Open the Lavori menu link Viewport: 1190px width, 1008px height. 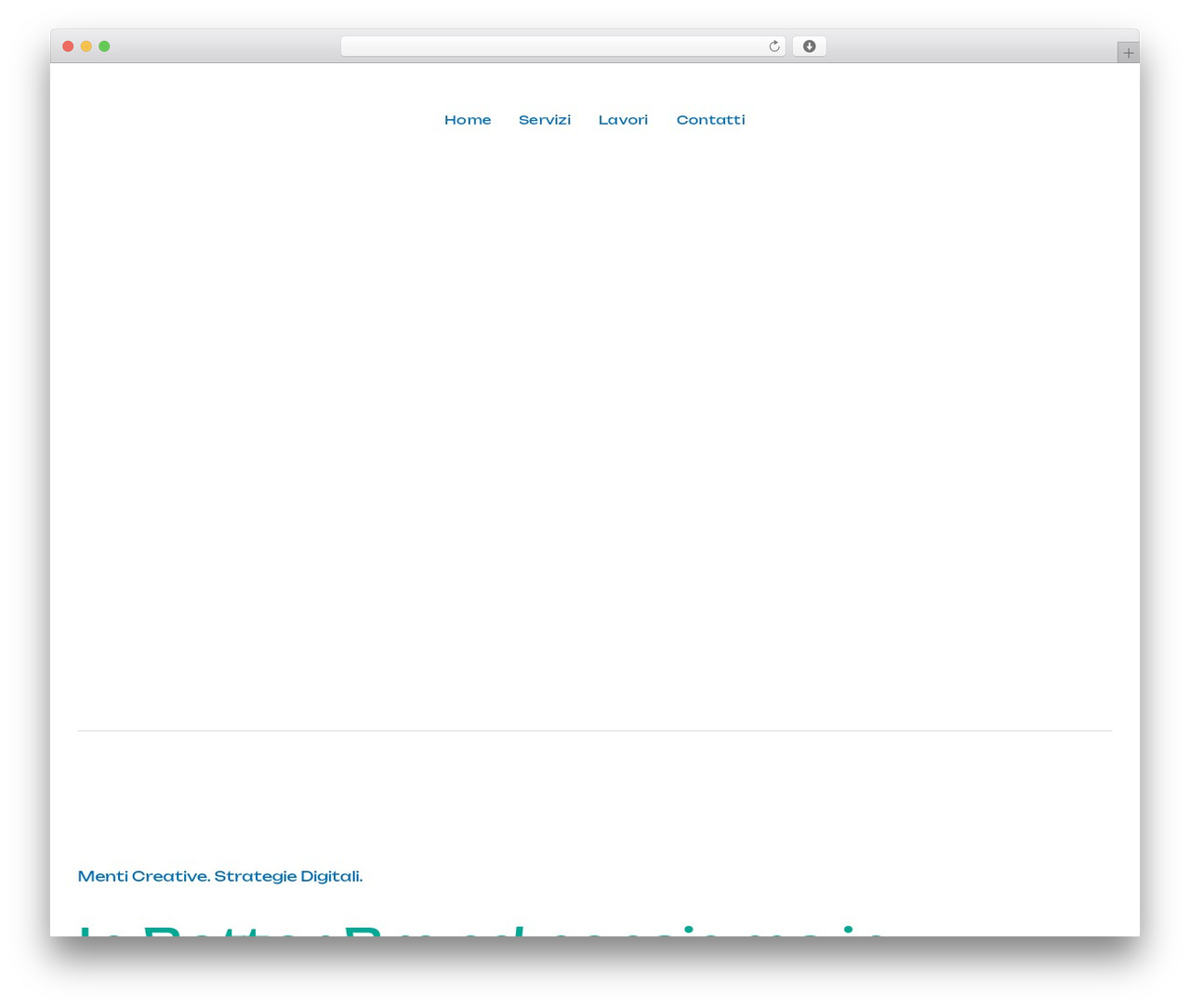623,120
